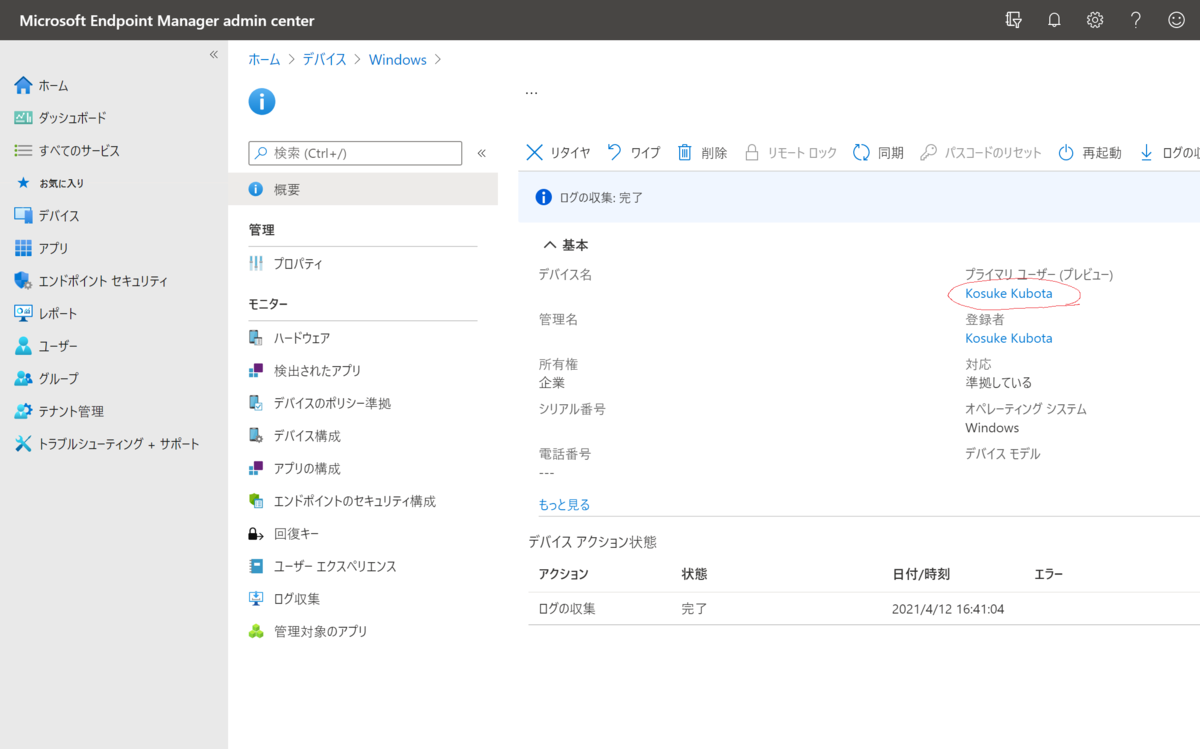Click the 削除 toolbar button

point(702,153)
